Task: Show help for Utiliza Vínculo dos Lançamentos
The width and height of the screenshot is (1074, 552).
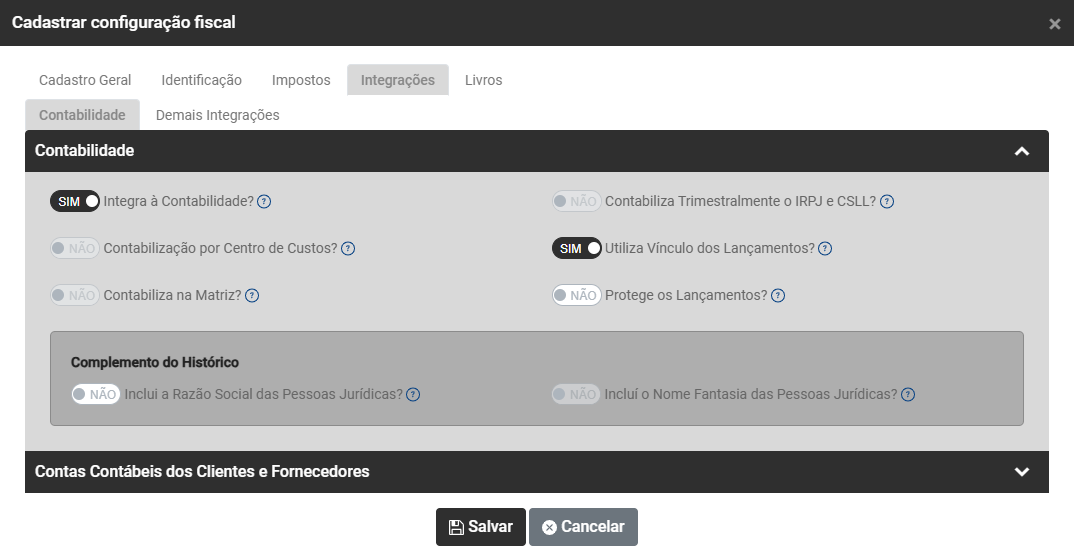Action: (x=825, y=248)
